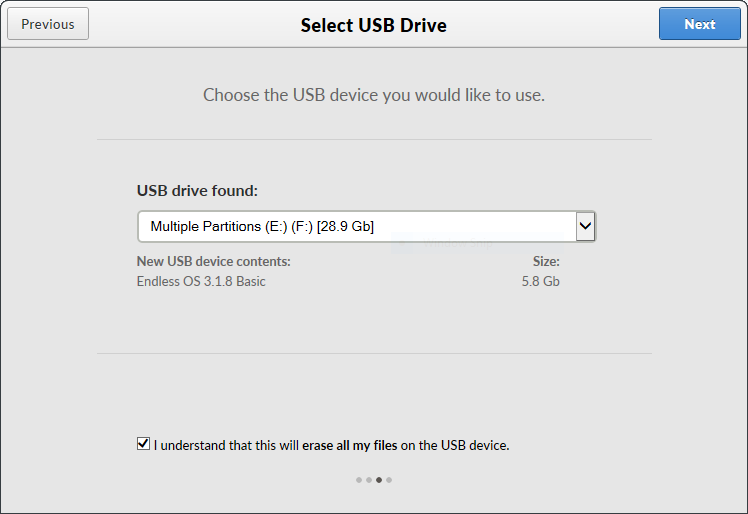Proceed by clicking the Next button
Screen dimensions: 748x514
699,24
